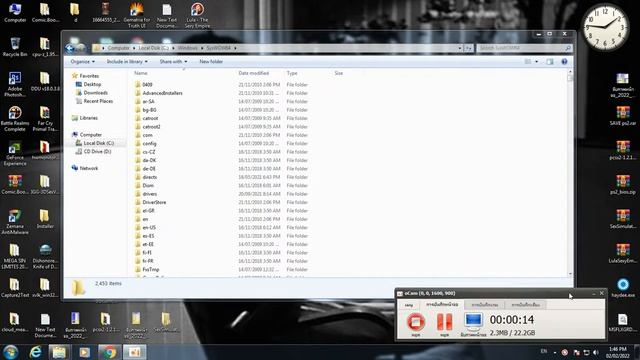Click the Windows breadcrumb in address bar
This screenshot has width=640, height=360.
[x=187, y=48]
